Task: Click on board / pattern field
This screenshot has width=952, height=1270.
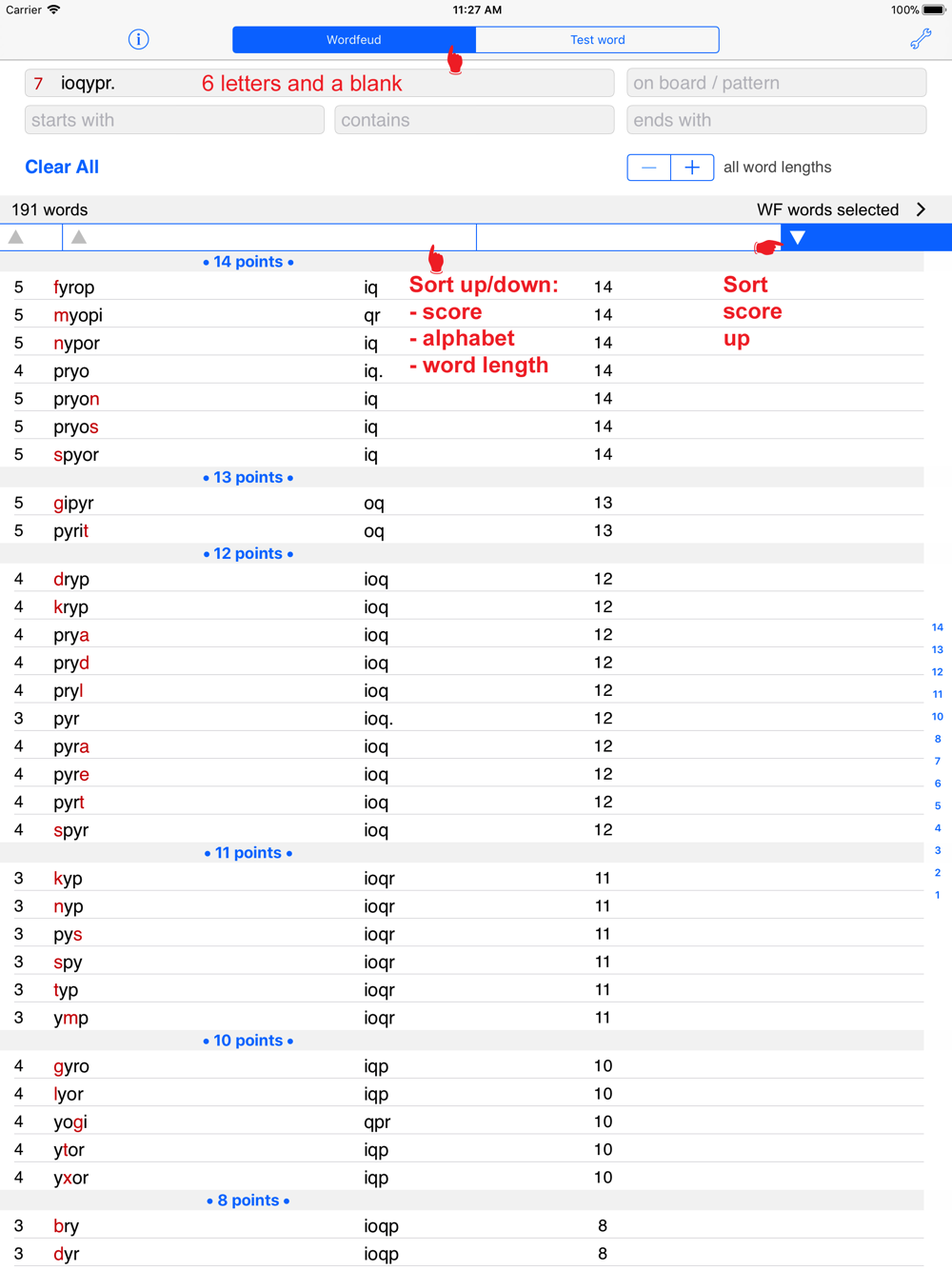Action: tap(776, 83)
